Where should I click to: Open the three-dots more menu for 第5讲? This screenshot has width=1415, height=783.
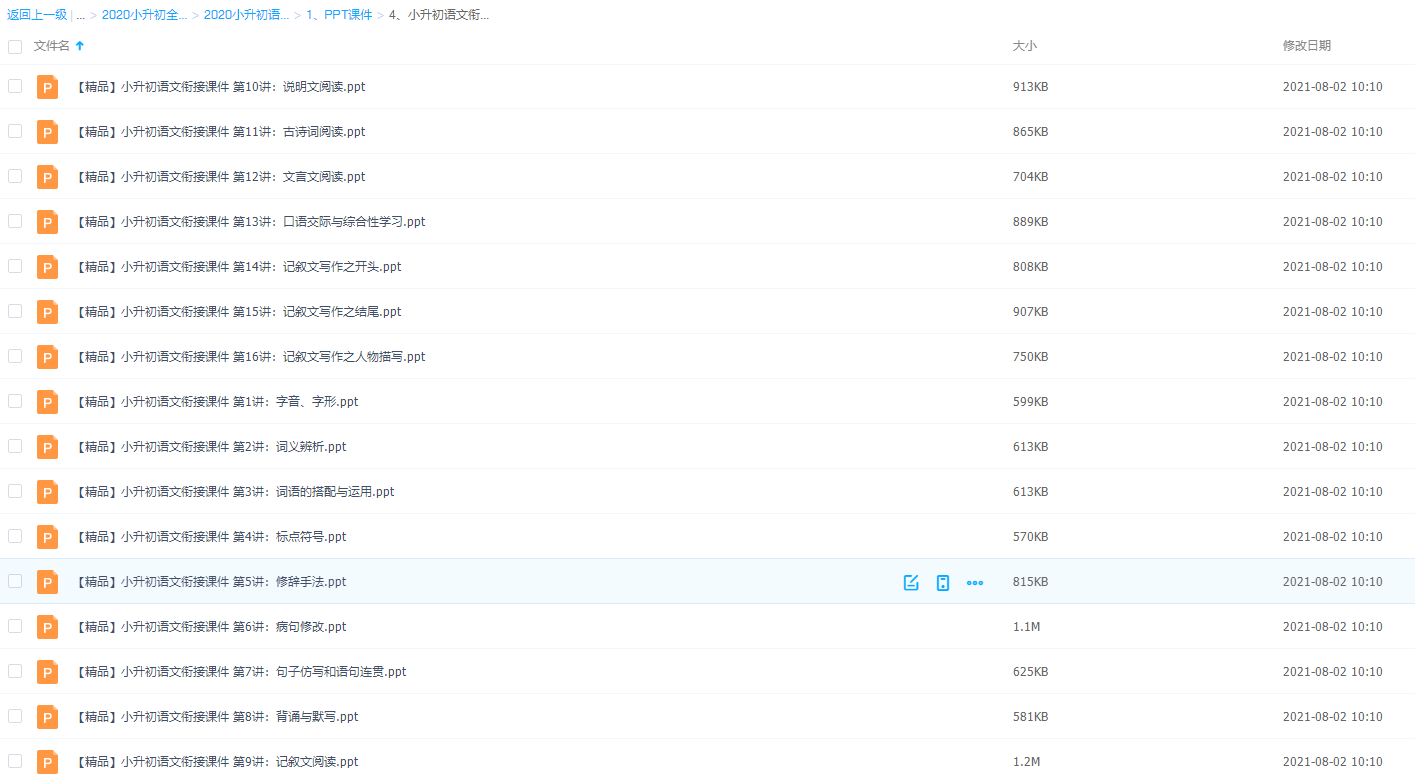click(975, 583)
